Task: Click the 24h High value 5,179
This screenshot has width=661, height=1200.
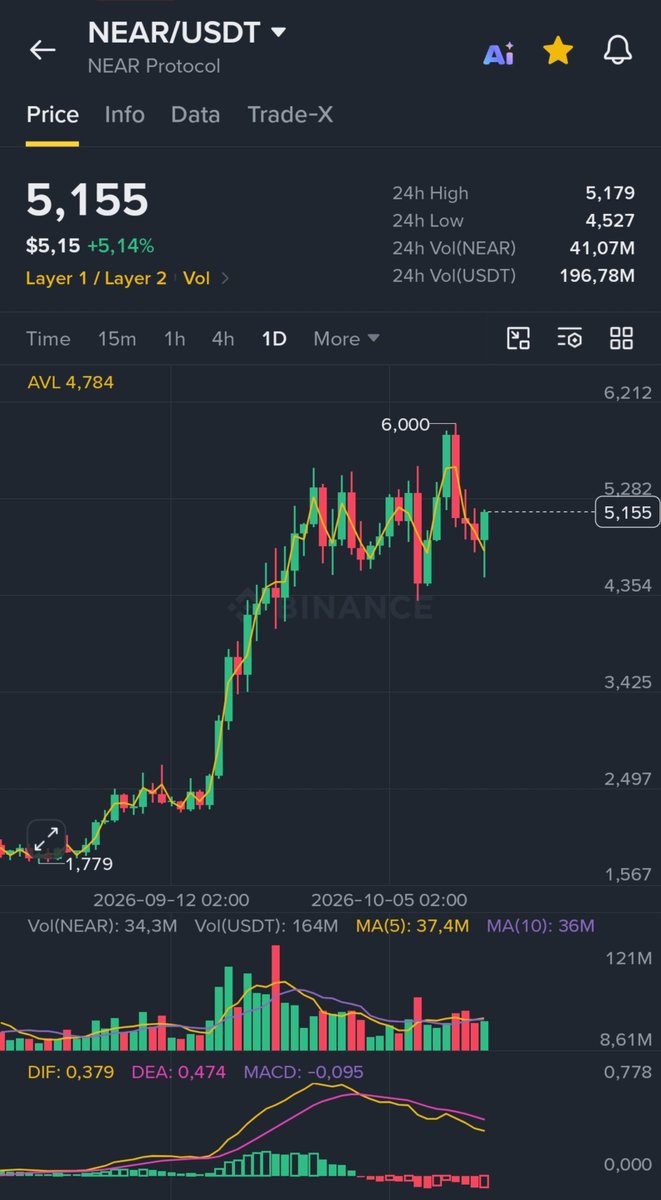Action: tap(610, 193)
